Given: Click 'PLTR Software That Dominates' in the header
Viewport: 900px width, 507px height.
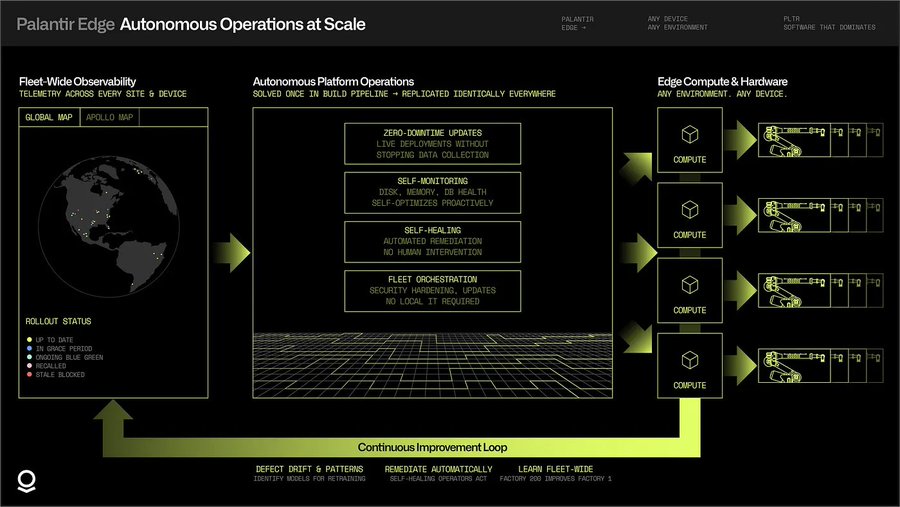Looking at the screenshot, I should coord(829,24).
